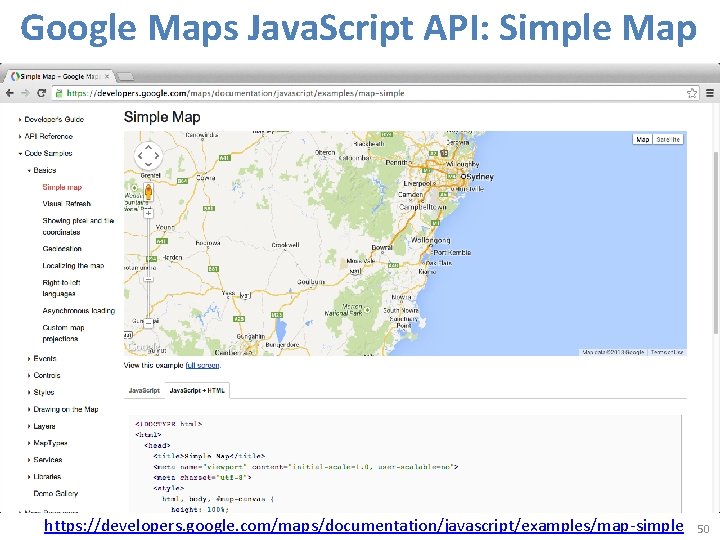This screenshot has width=720, height=540.
Task: Click the Goulburn label on the map
Action: point(311,281)
